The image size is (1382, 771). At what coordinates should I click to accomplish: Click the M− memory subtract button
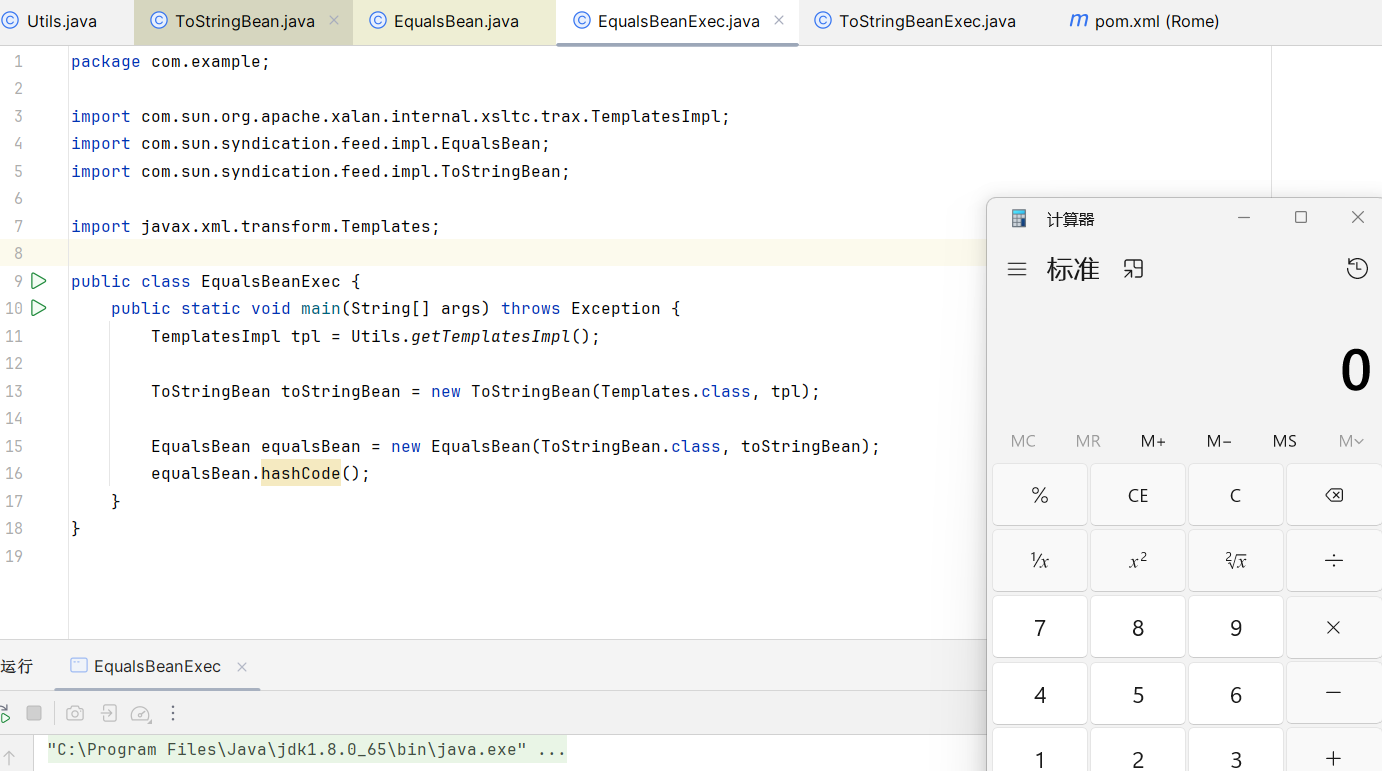click(x=1219, y=441)
